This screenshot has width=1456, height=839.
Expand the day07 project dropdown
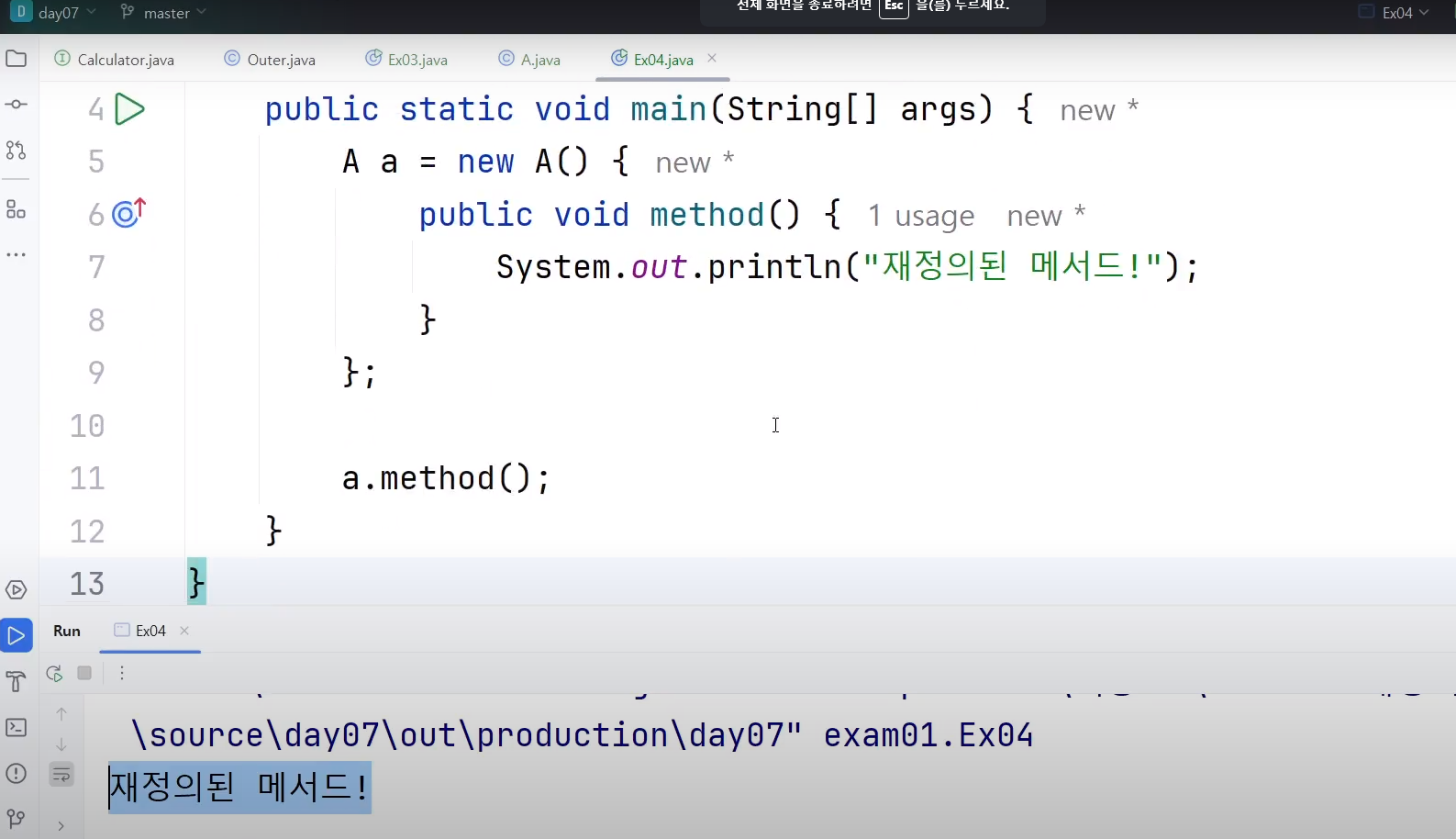pos(53,13)
